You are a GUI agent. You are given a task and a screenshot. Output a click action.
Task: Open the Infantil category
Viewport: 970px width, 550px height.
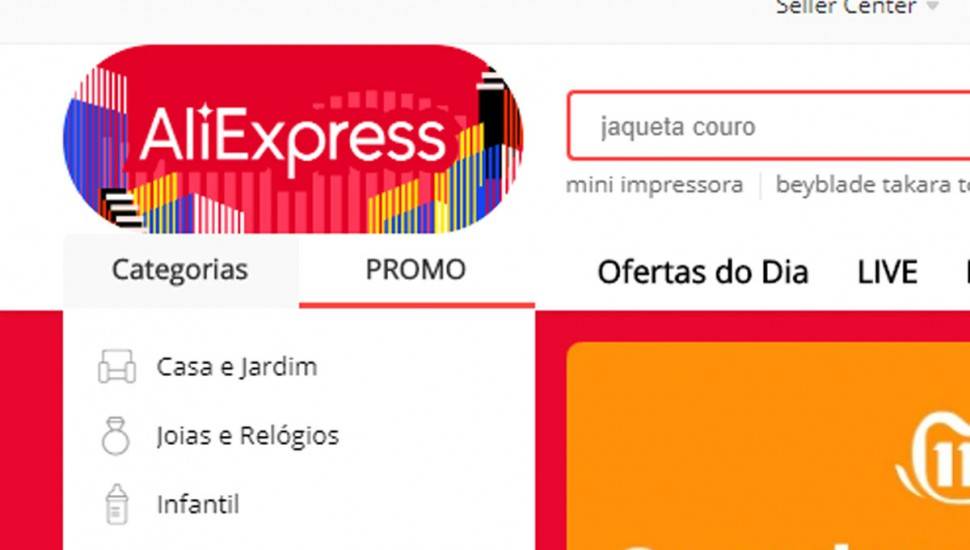click(x=198, y=505)
